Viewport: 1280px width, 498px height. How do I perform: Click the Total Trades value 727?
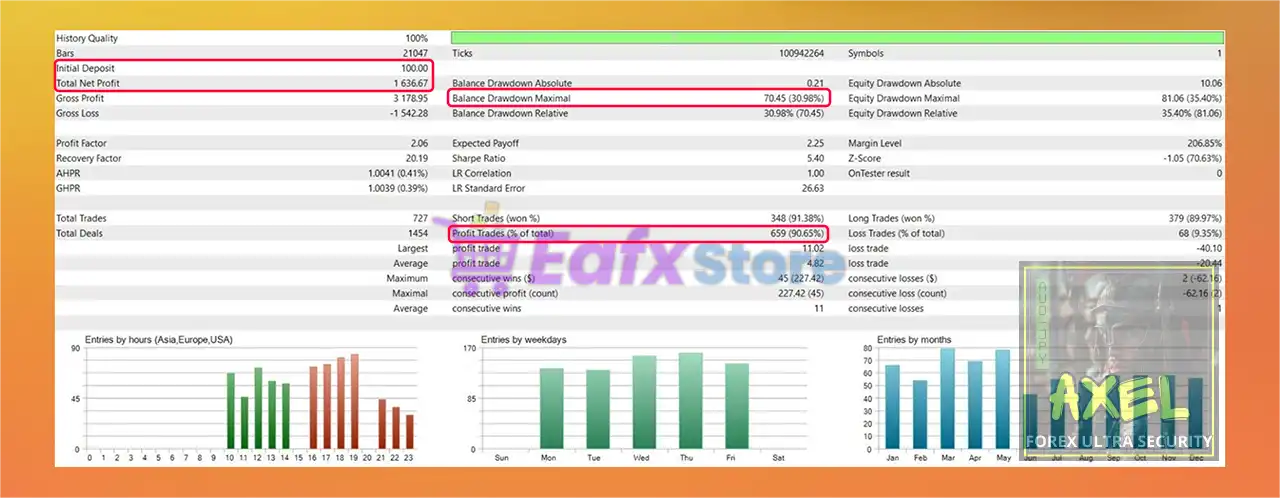(420, 218)
